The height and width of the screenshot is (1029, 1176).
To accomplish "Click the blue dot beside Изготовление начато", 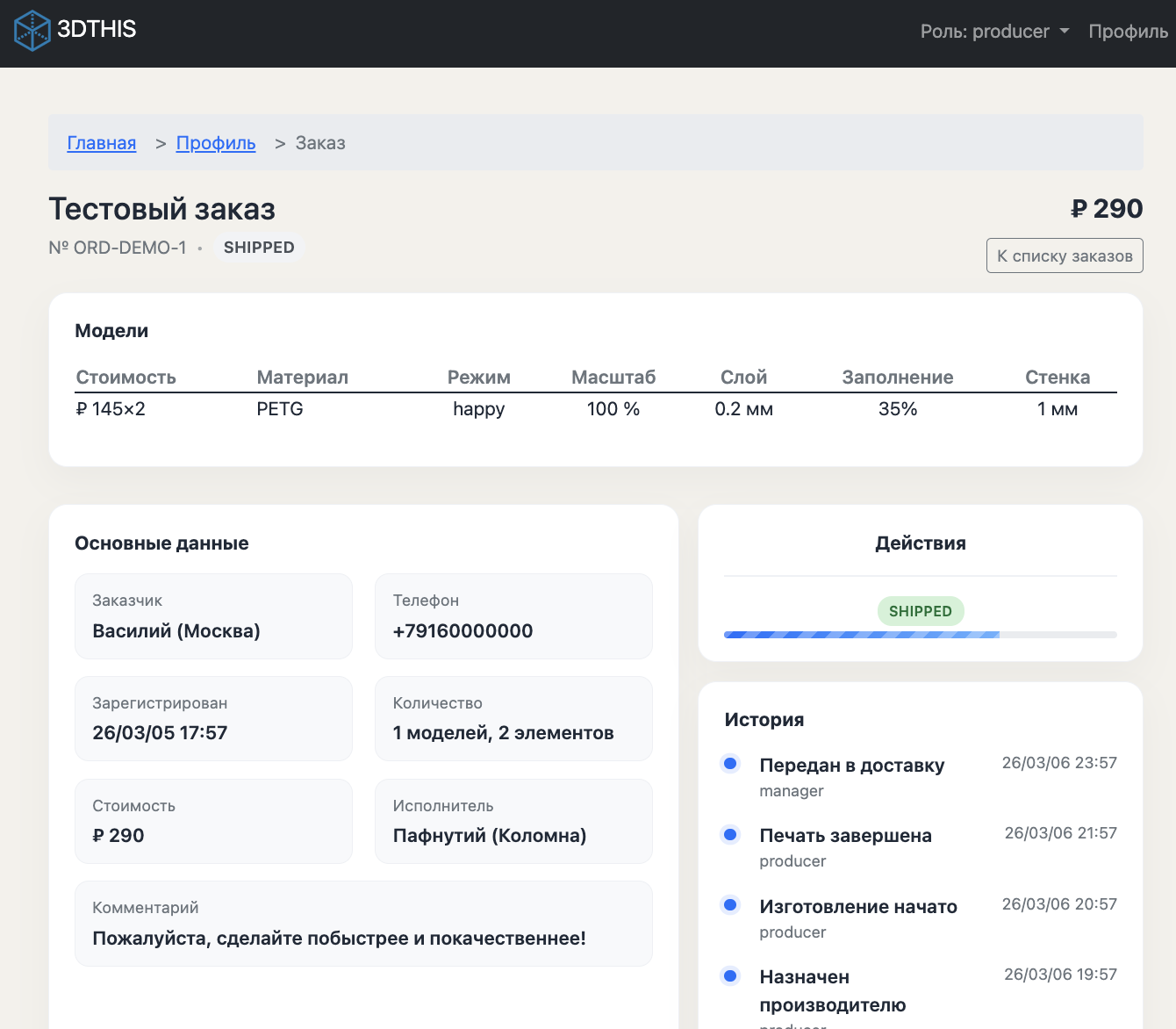I will (x=730, y=904).
